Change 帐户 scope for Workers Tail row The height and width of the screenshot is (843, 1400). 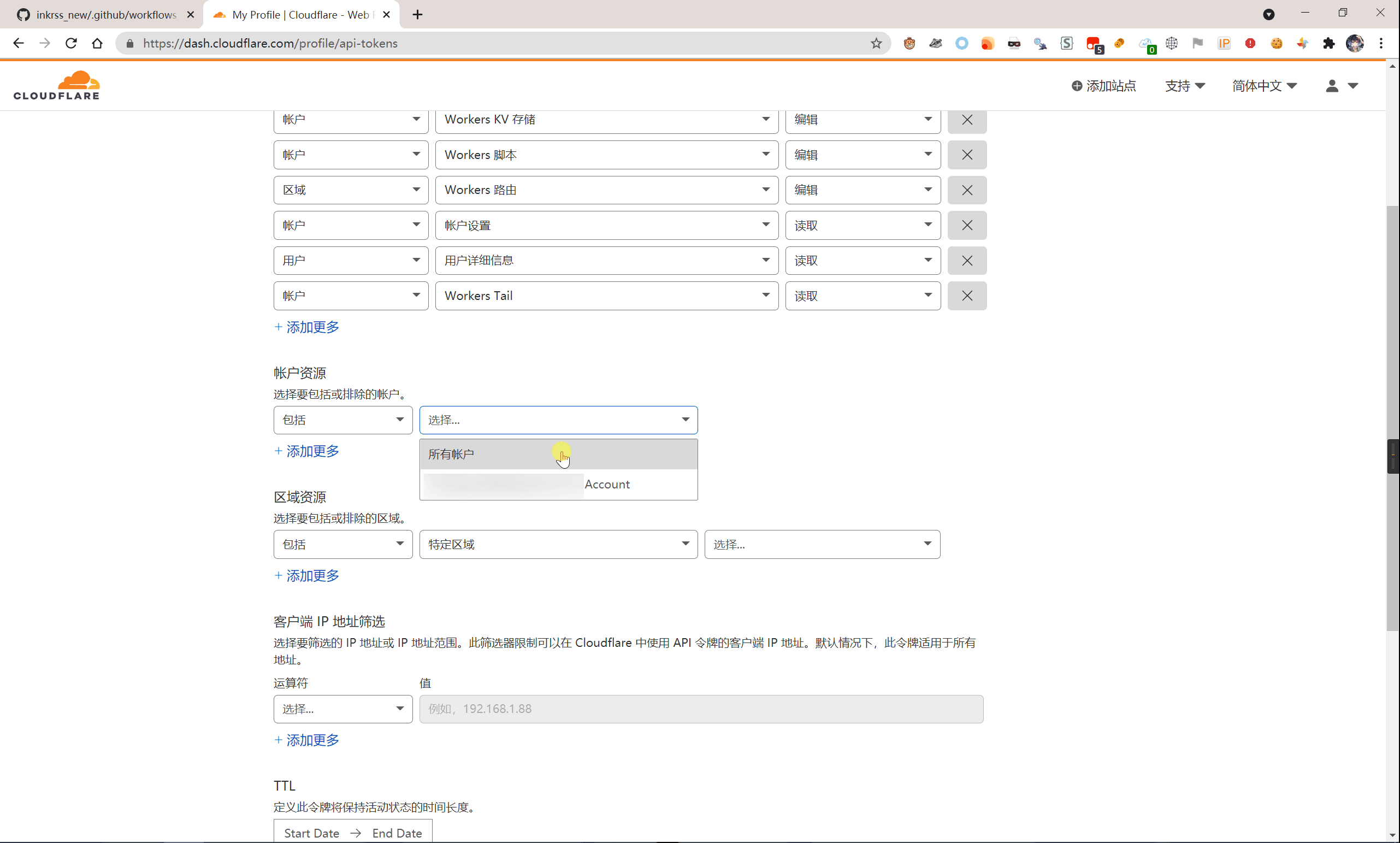351,296
